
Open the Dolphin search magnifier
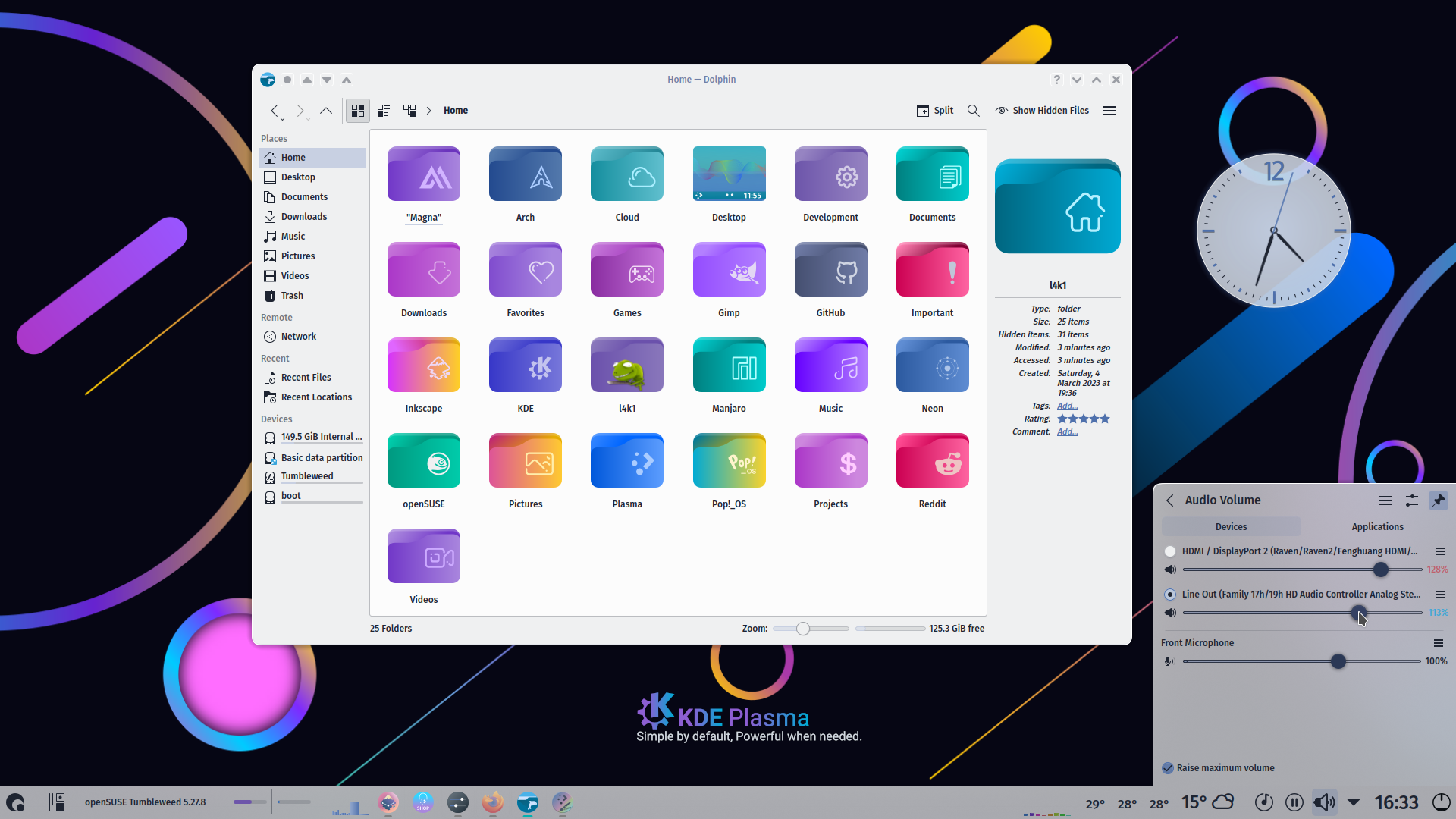click(974, 111)
